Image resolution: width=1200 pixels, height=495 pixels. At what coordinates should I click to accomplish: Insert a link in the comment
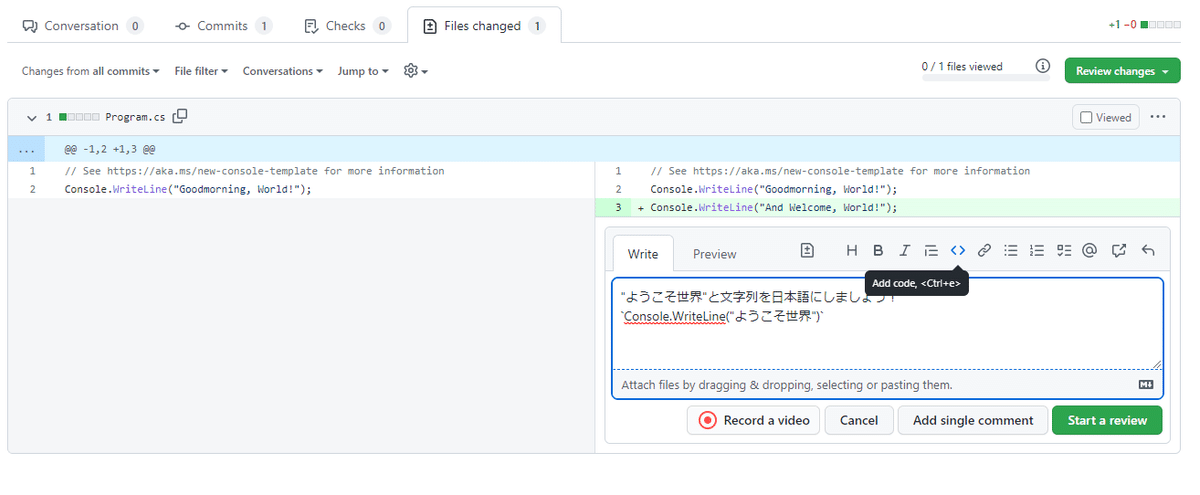coord(984,251)
